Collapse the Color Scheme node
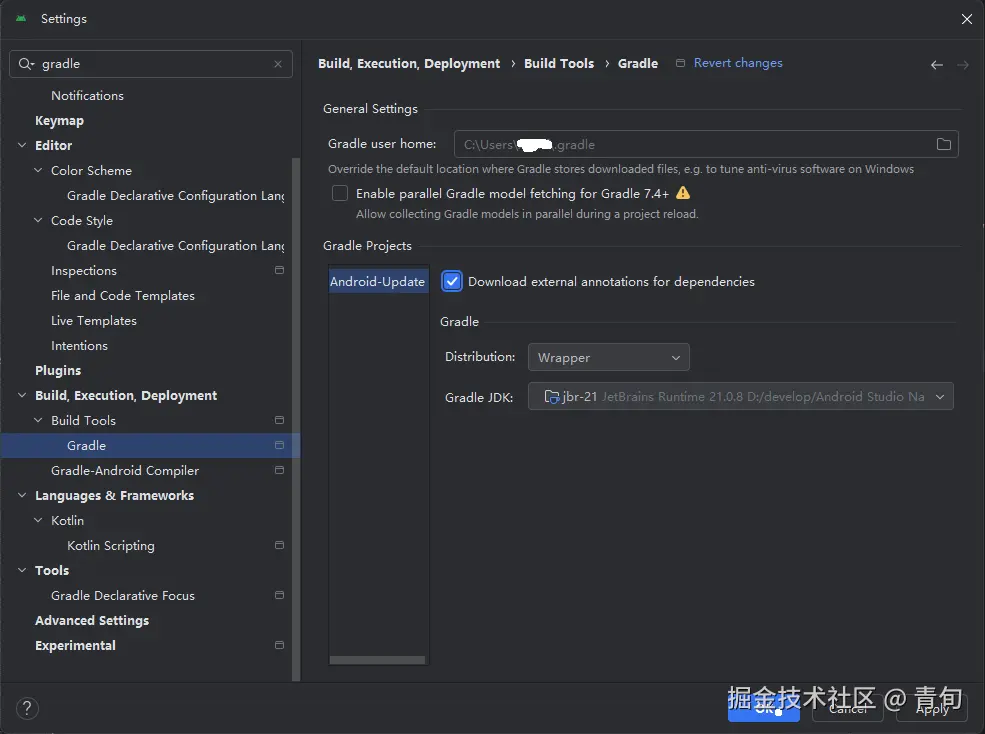The width and height of the screenshot is (985, 734). [38, 170]
